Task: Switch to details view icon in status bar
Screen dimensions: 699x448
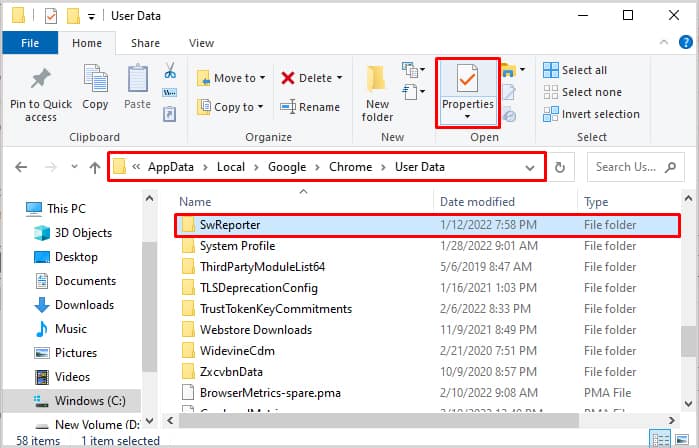Action: [x=660, y=439]
